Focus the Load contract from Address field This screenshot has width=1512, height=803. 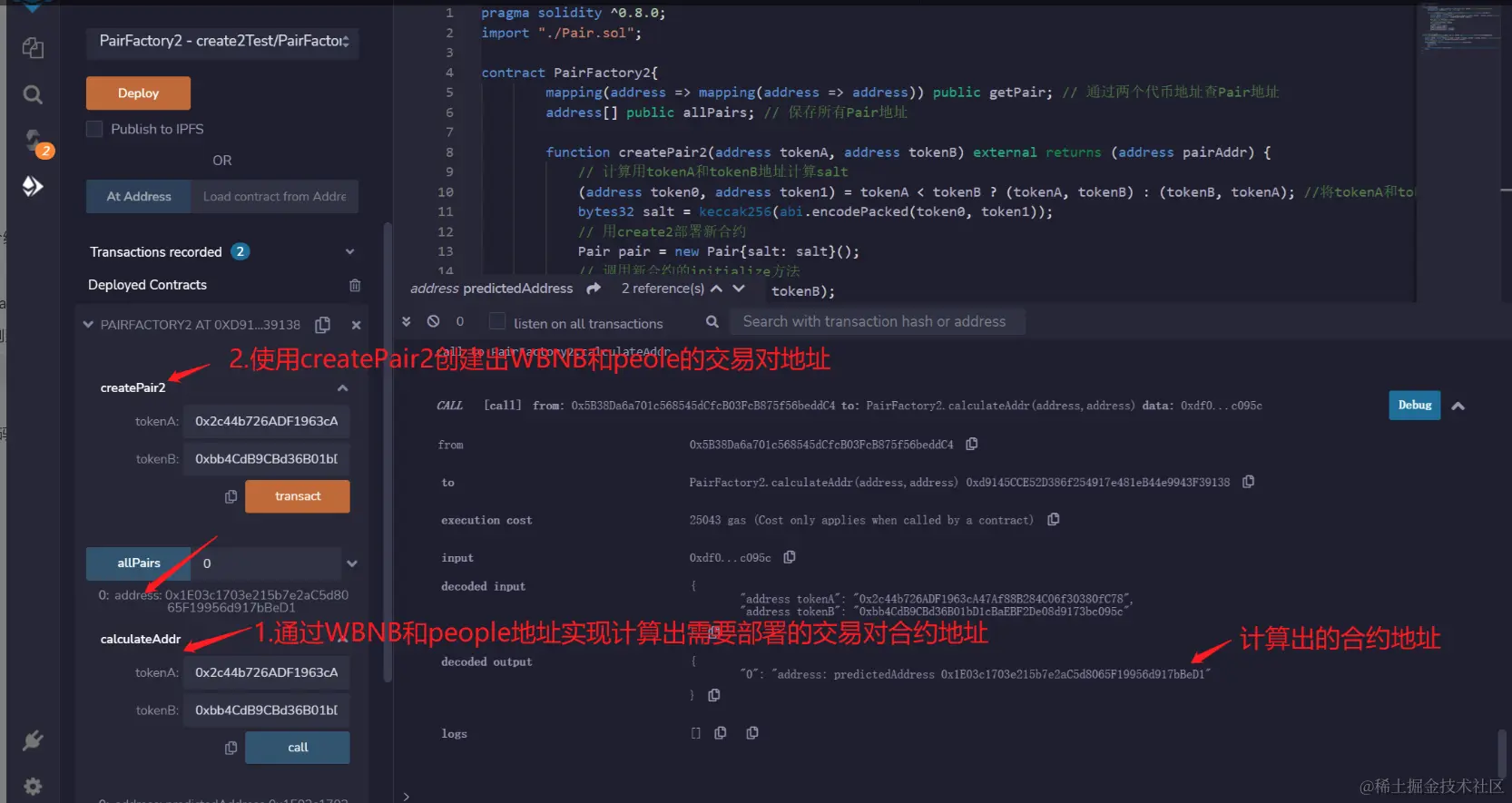pos(275,196)
